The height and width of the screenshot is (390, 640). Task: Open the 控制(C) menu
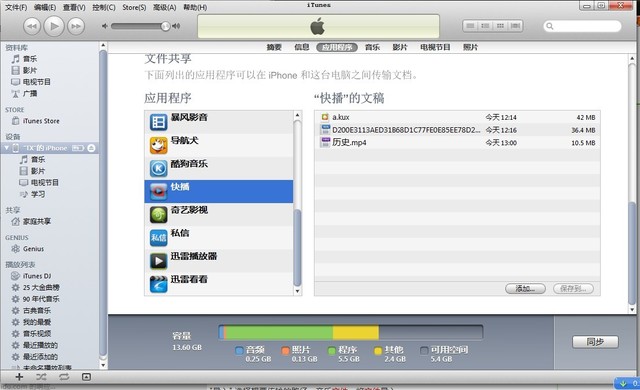(x=104, y=7)
